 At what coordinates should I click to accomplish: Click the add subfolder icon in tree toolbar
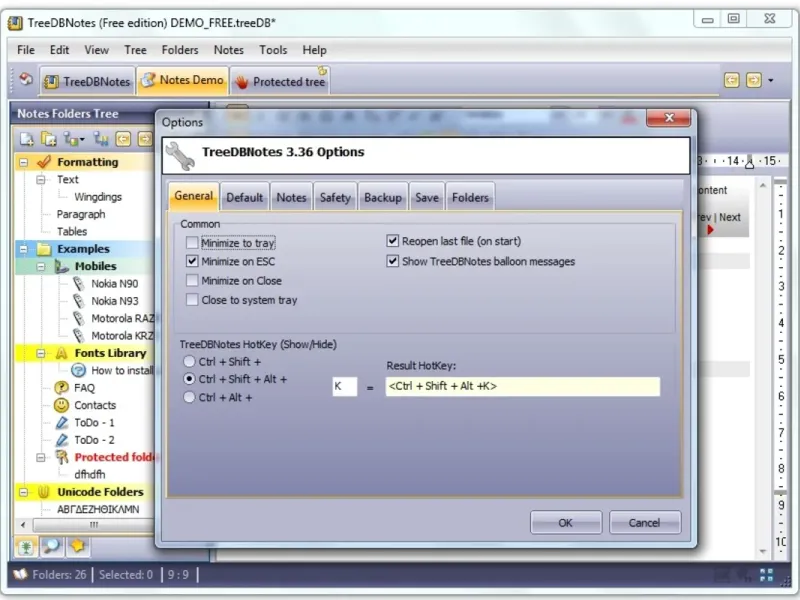(x=48, y=139)
